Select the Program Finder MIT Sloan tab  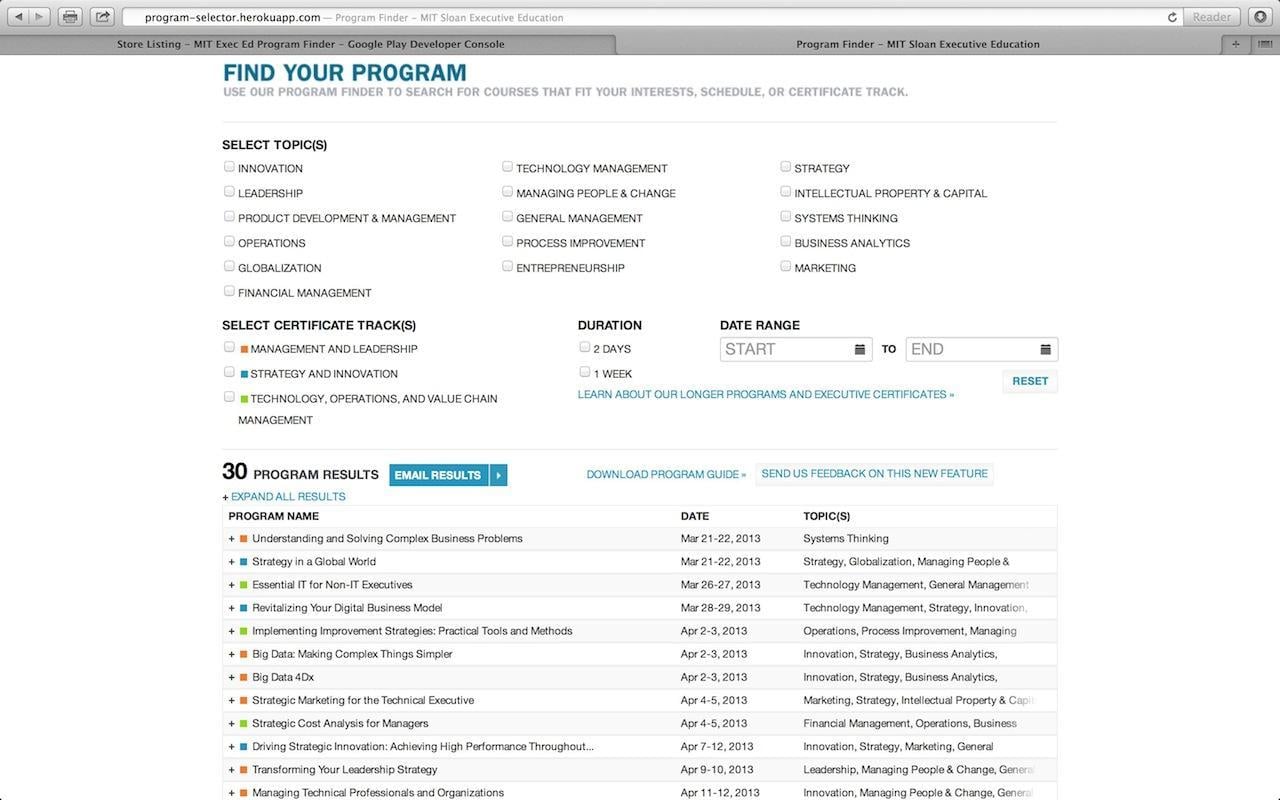(918, 44)
